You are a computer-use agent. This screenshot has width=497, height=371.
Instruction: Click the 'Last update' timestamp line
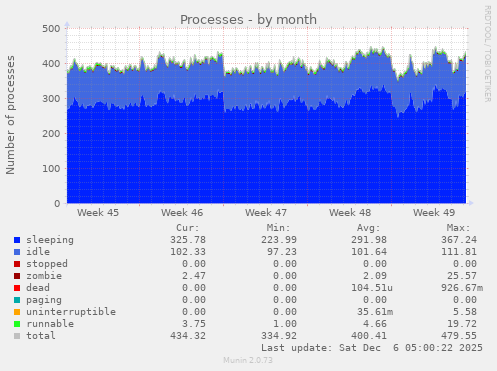pyautogui.click(x=372, y=348)
